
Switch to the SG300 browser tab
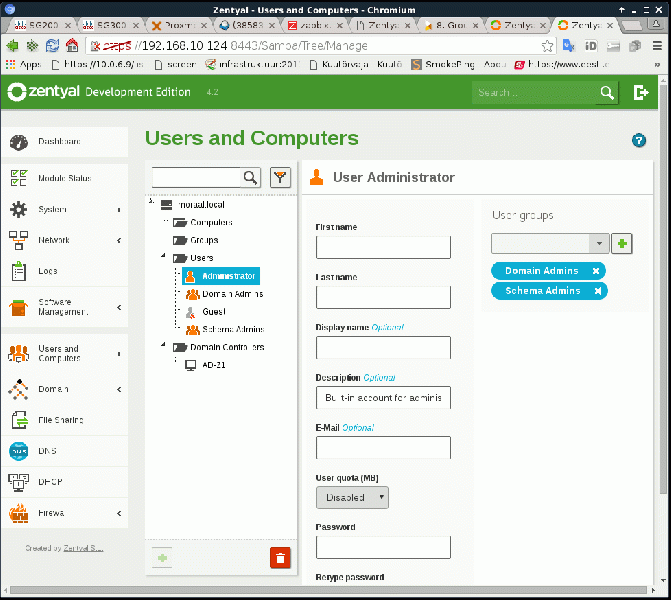pos(111,26)
